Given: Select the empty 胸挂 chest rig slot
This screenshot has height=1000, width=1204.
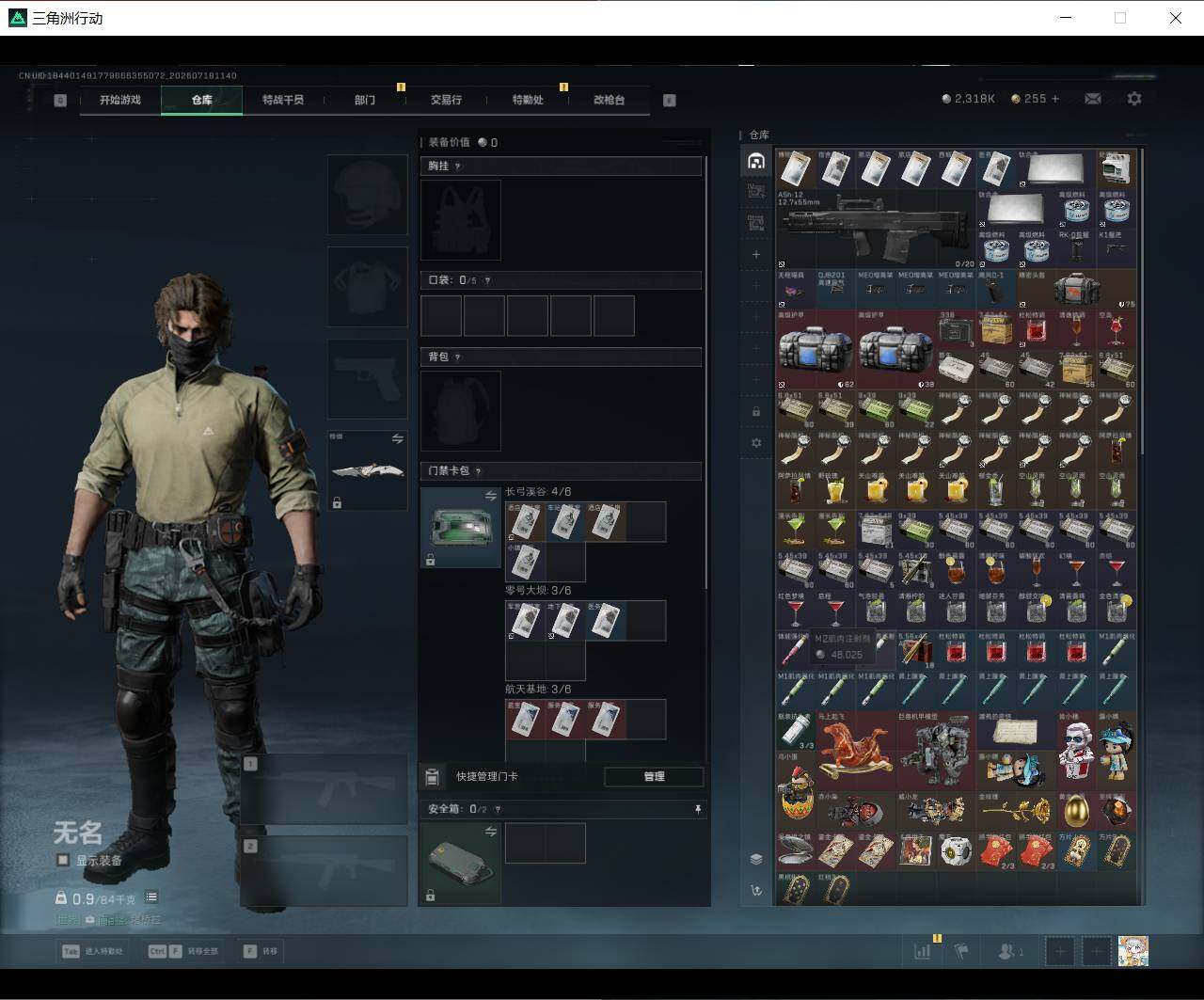Looking at the screenshot, I should tap(460, 220).
